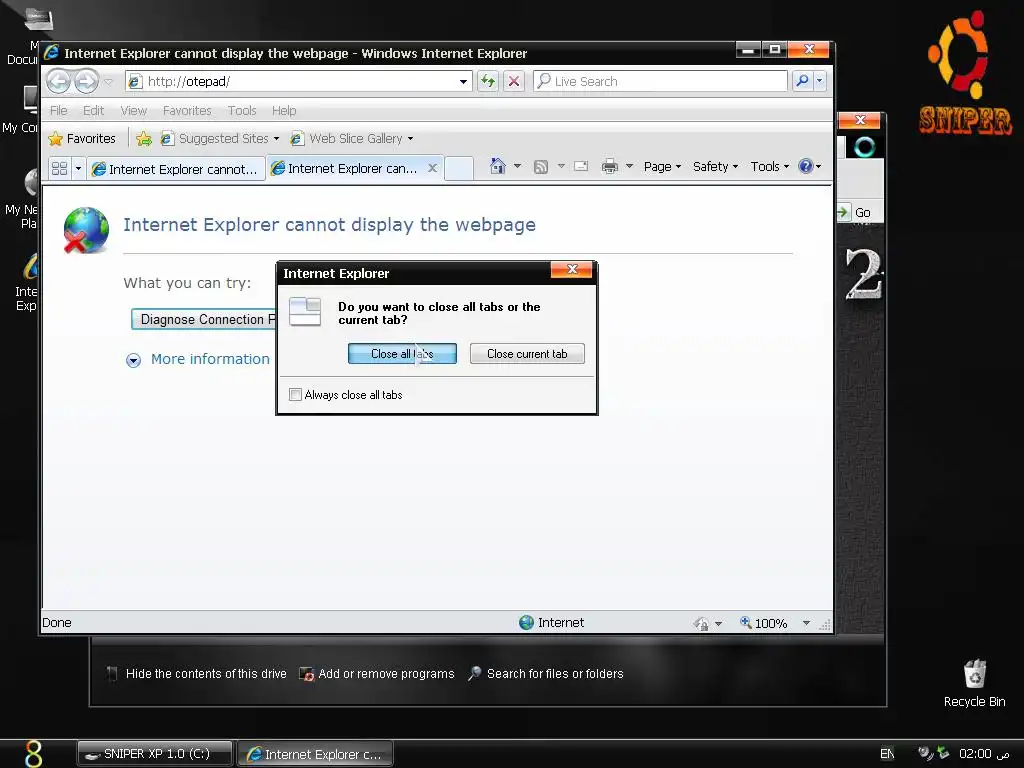Expand the address bar history dropdown
The image size is (1024, 768).
463,82
